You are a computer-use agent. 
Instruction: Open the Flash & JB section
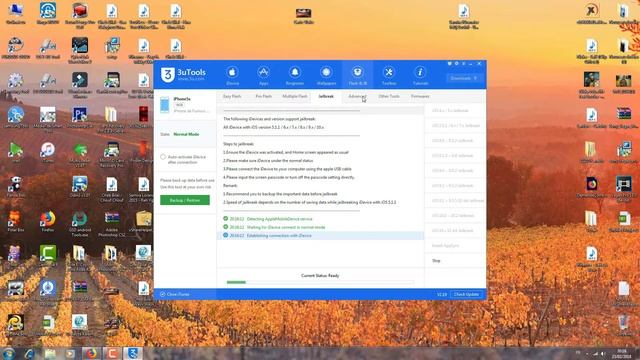[x=358, y=76]
